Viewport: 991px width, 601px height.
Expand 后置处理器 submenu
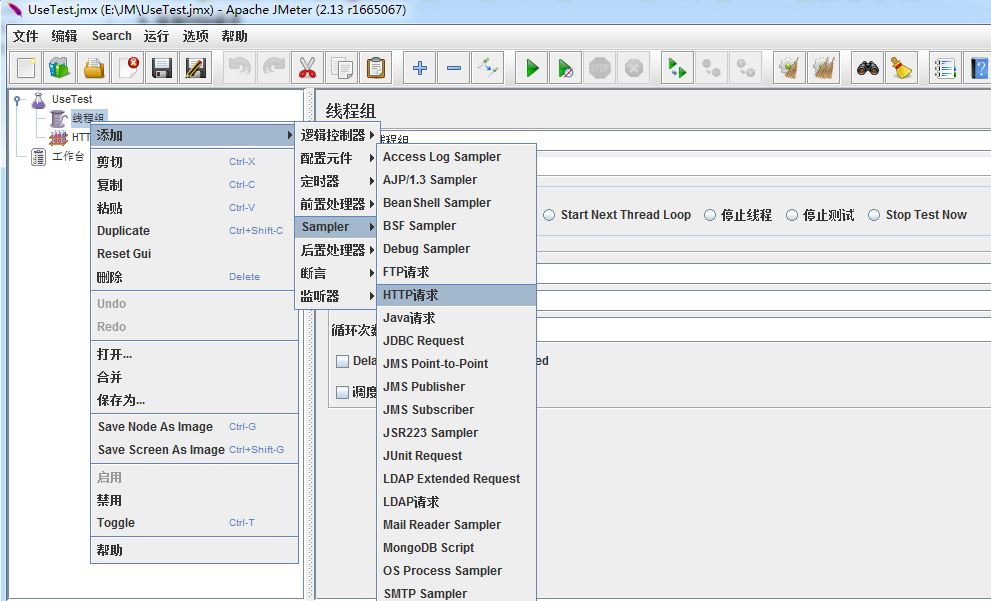(337, 250)
